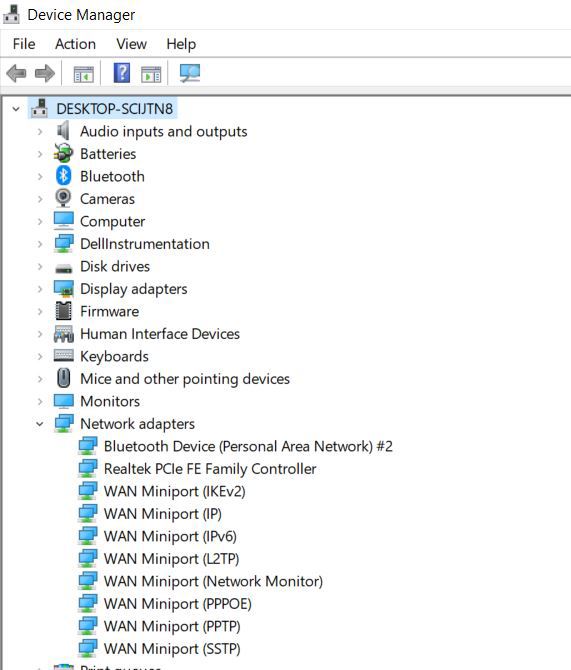Click the Network adapters category icon
Screen dimensions: 571x670
(x=64, y=423)
